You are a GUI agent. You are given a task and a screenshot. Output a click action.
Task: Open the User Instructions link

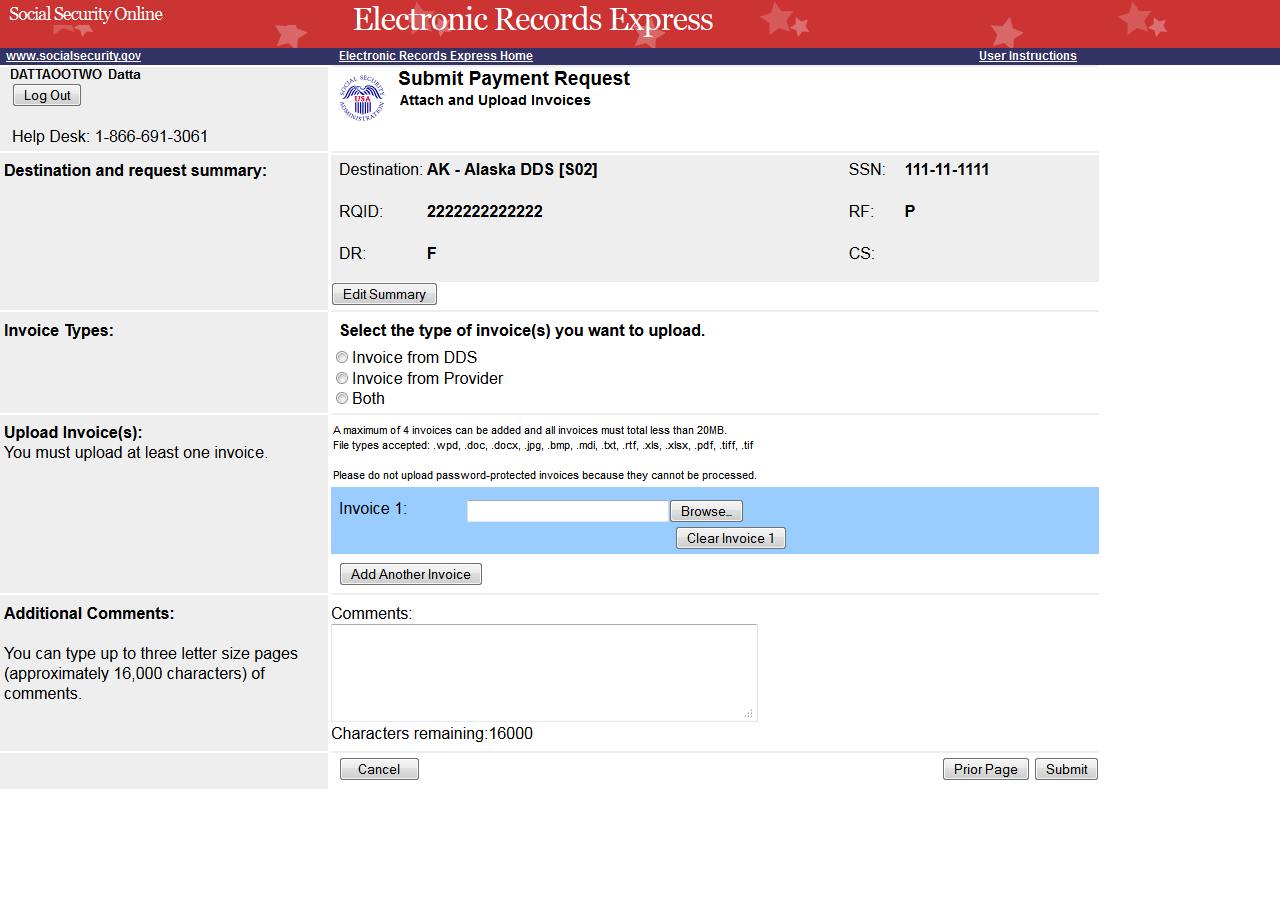[x=1027, y=57]
